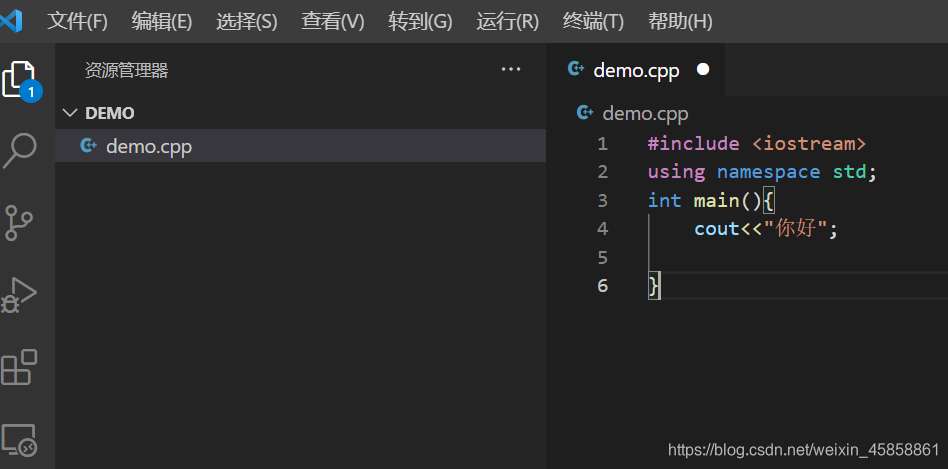Click the "你好" string literal
Screen dimensions: 948x469
(795, 228)
